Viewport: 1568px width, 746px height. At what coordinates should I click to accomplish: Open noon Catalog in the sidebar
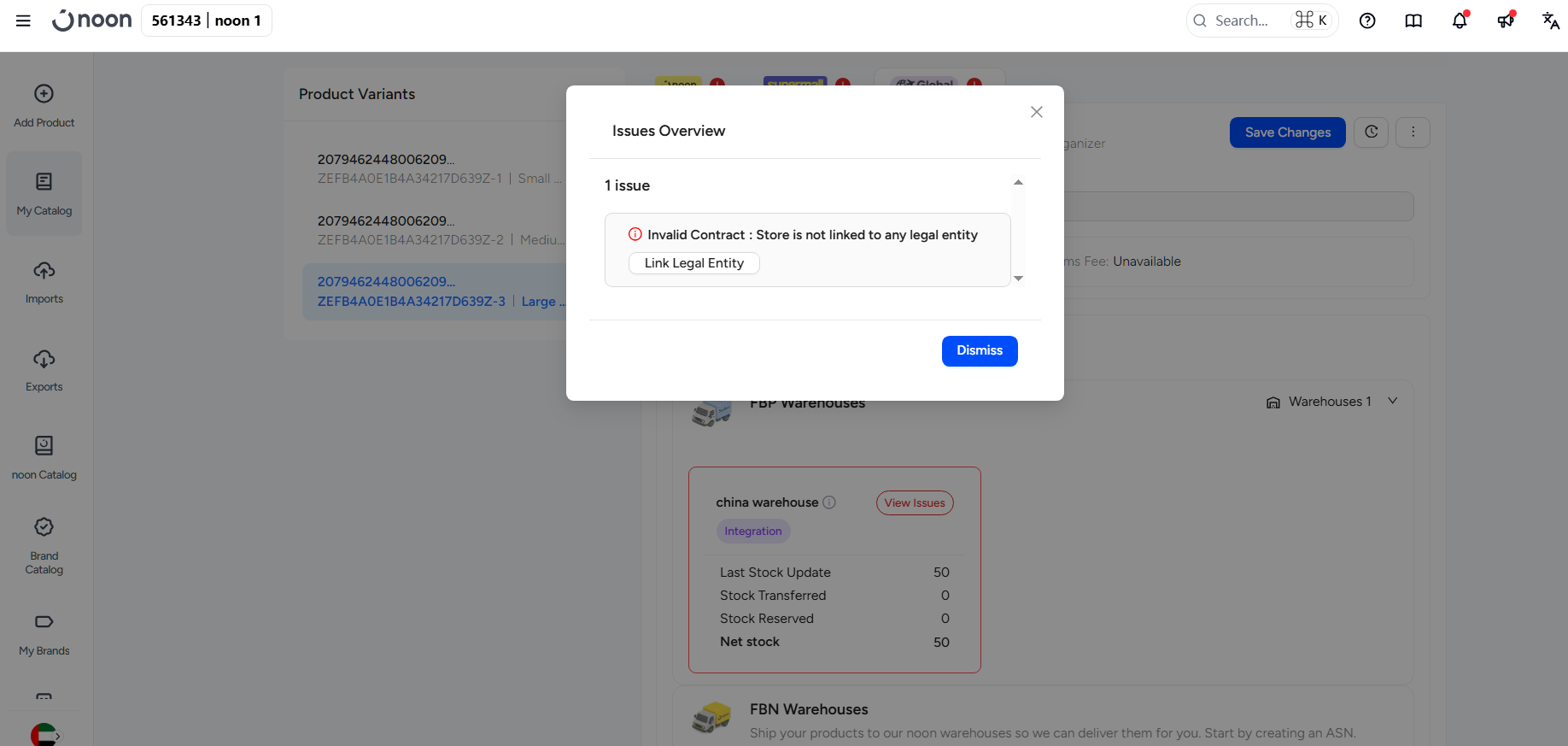point(44,459)
